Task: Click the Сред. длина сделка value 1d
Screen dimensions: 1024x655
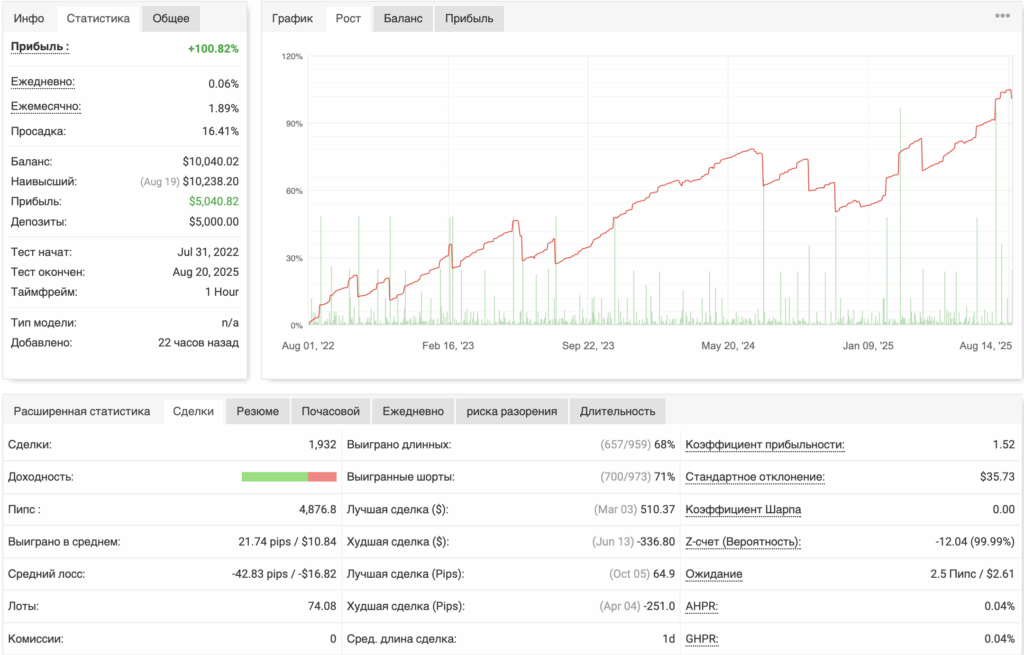Action: 669,639
